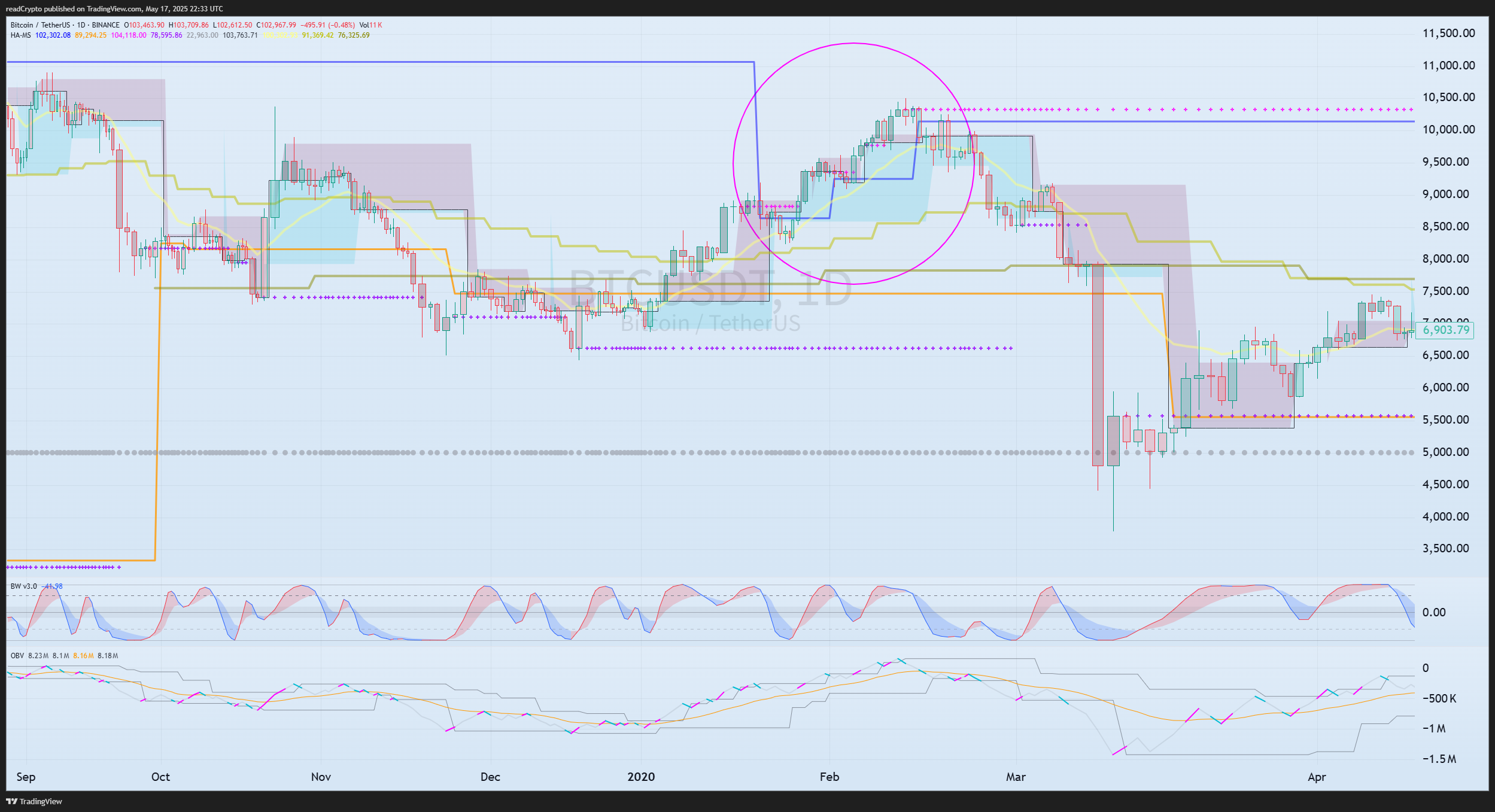Click the high price value 103,709.86

point(191,25)
